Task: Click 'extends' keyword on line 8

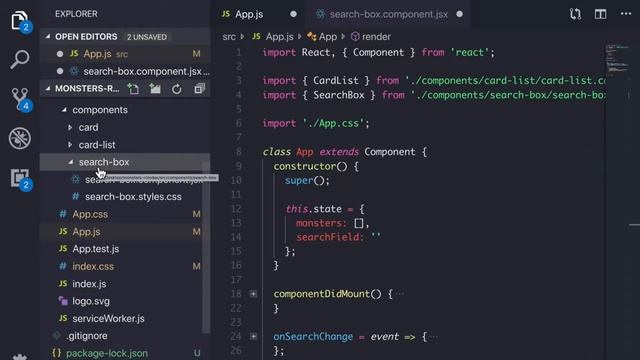Action: (339, 152)
